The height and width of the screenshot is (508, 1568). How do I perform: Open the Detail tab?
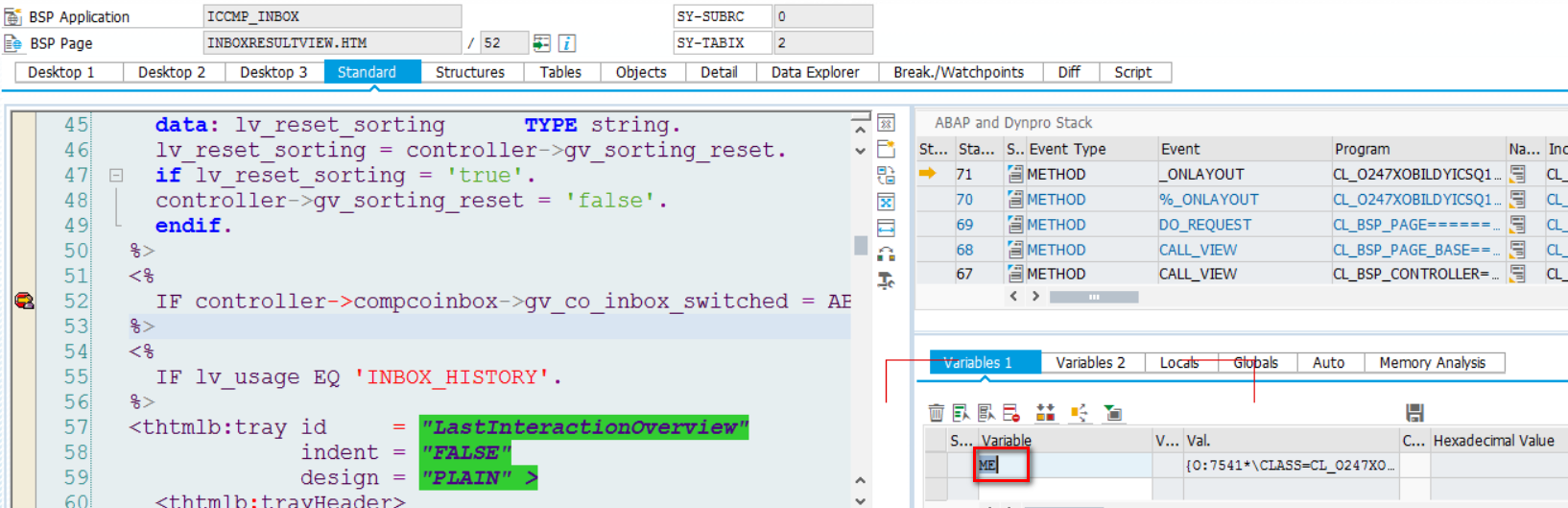[720, 72]
